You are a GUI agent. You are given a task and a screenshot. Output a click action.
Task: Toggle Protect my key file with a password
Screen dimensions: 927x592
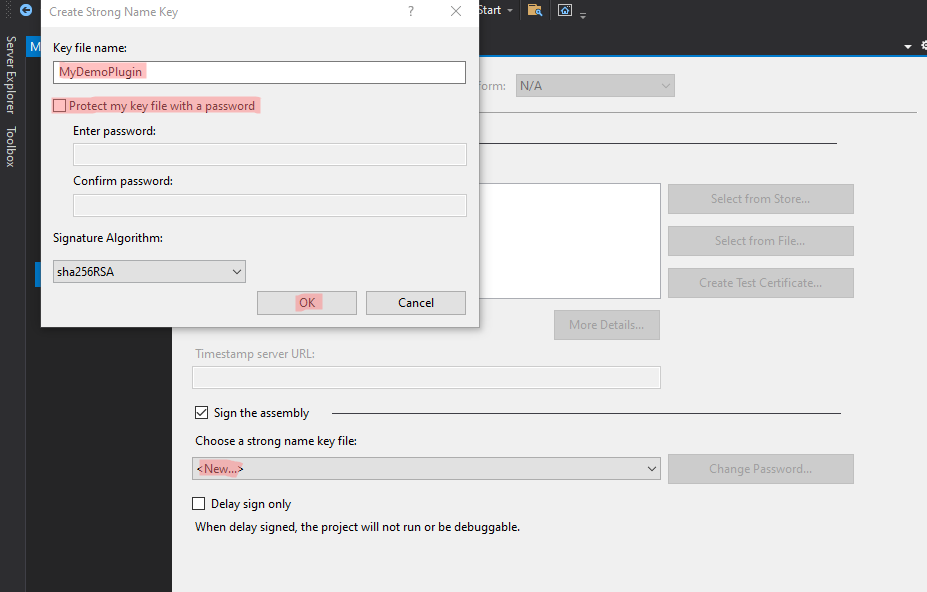(60, 104)
